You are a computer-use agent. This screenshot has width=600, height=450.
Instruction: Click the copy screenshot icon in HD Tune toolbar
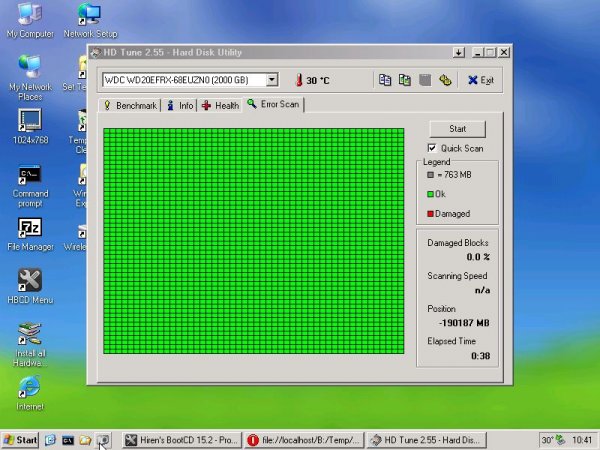(x=405, y=80)
